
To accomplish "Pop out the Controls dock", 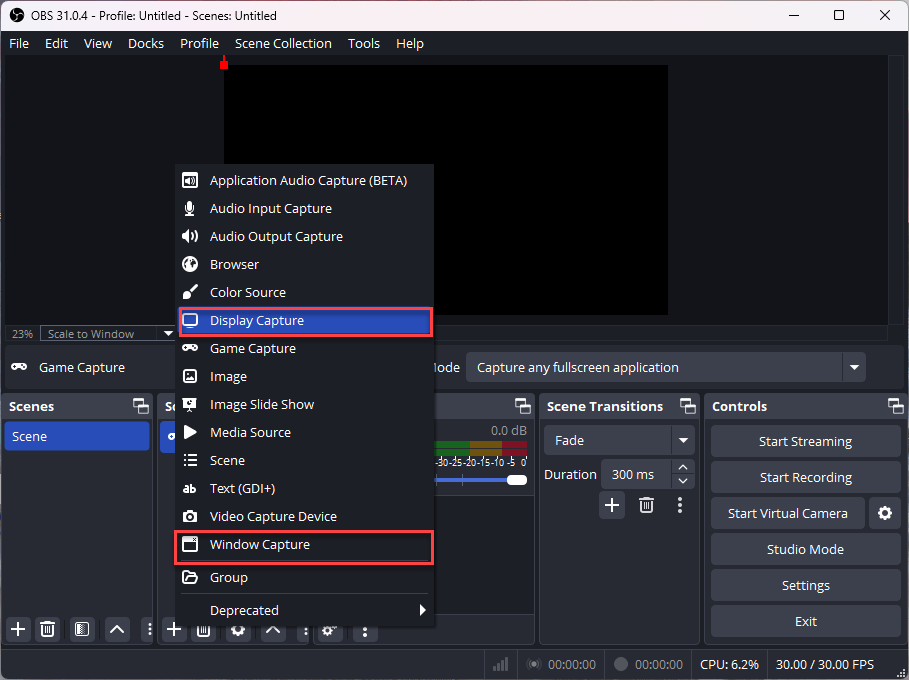I will [x=895, y=406].
